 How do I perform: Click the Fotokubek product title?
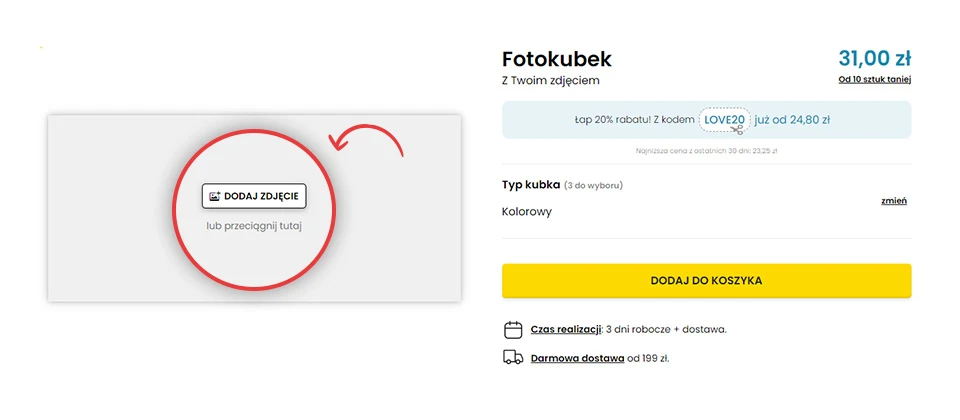(556, 58)
